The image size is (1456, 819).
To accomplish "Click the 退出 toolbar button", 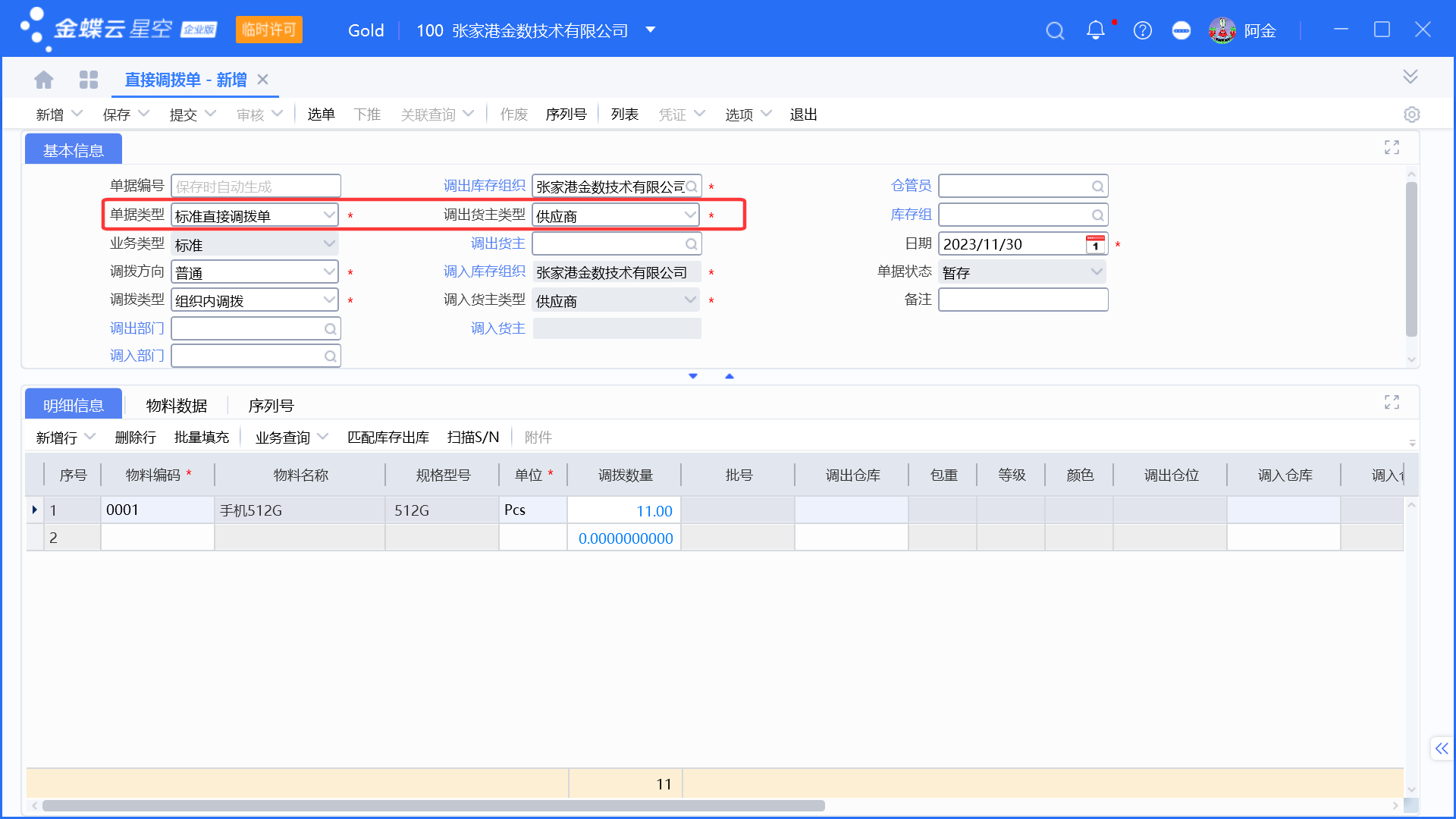I will [804, 115].
